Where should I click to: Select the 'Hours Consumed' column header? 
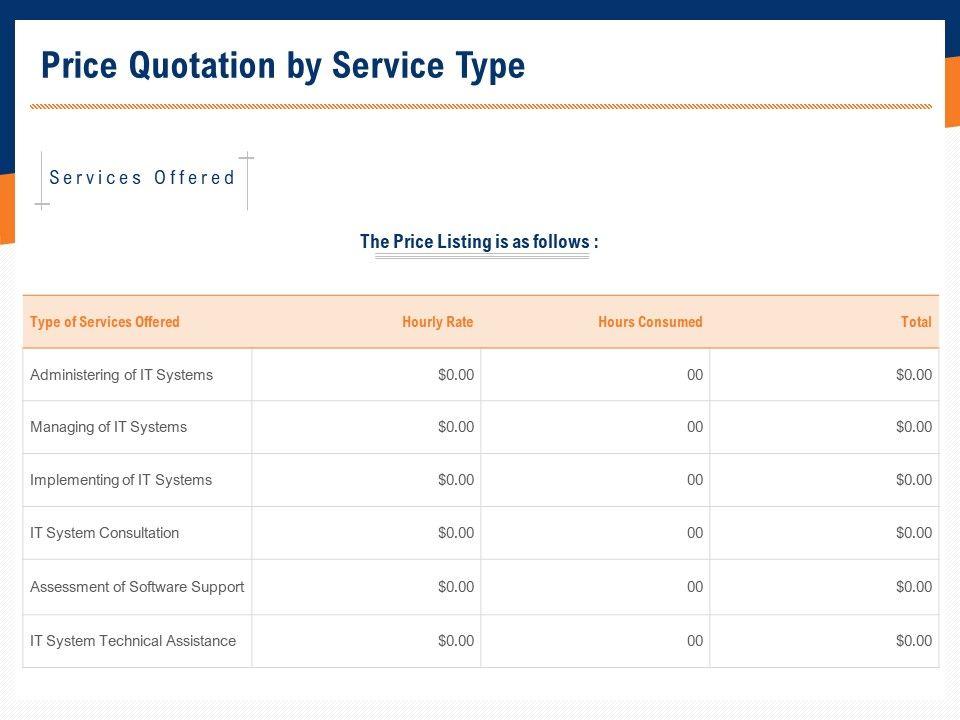click(650, 322)
